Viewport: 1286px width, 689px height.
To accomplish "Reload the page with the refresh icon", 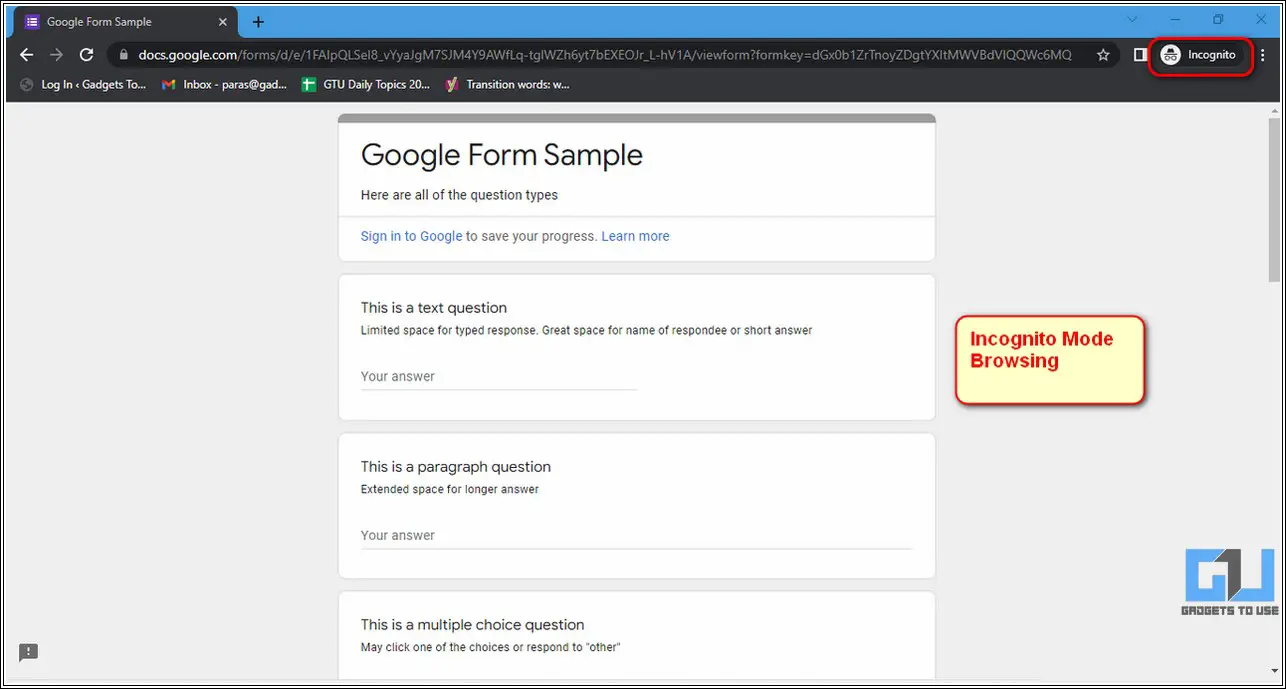I will [86, 55].
